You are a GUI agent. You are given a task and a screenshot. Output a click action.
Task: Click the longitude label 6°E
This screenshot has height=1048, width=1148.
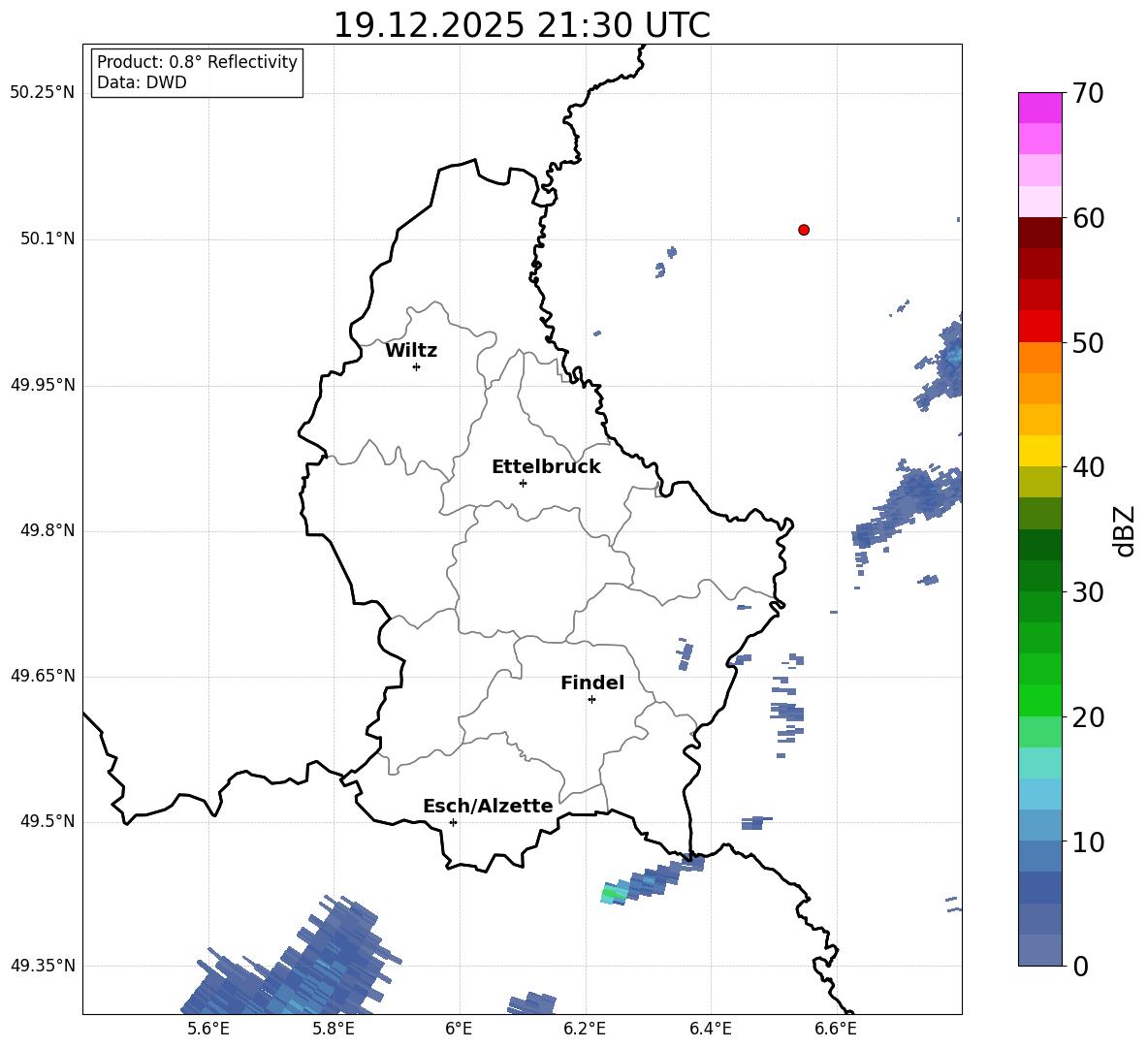click(459, 1029)
